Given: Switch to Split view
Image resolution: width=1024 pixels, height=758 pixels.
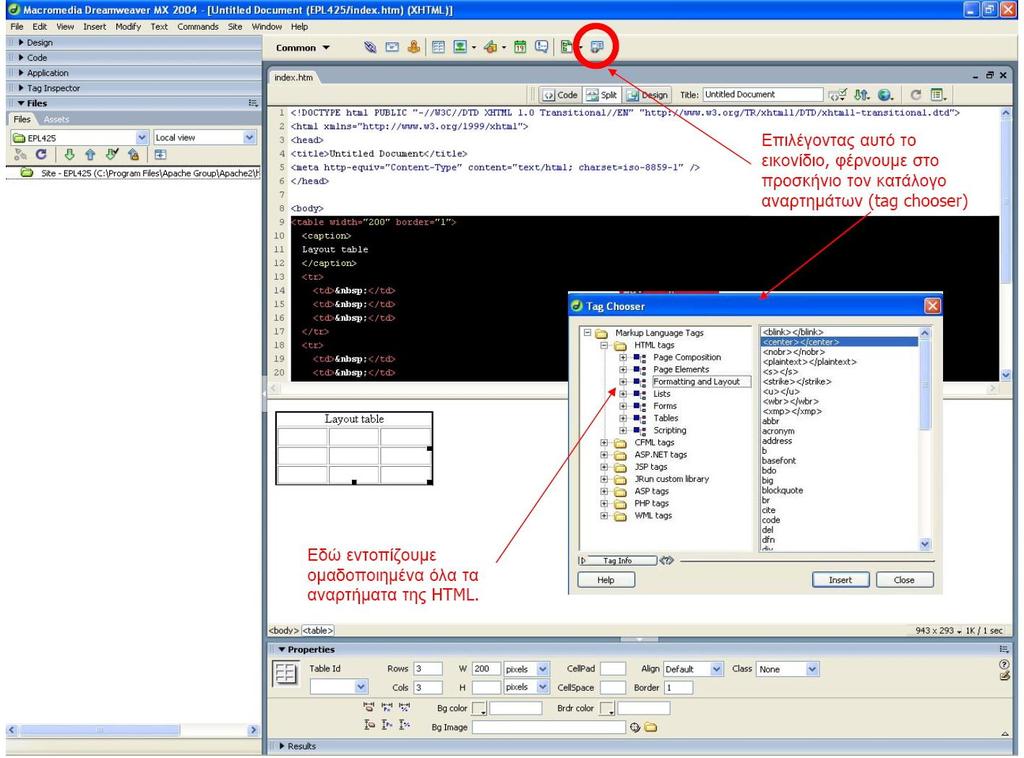Looking at the screenshot, I should [x=601, y=95].
